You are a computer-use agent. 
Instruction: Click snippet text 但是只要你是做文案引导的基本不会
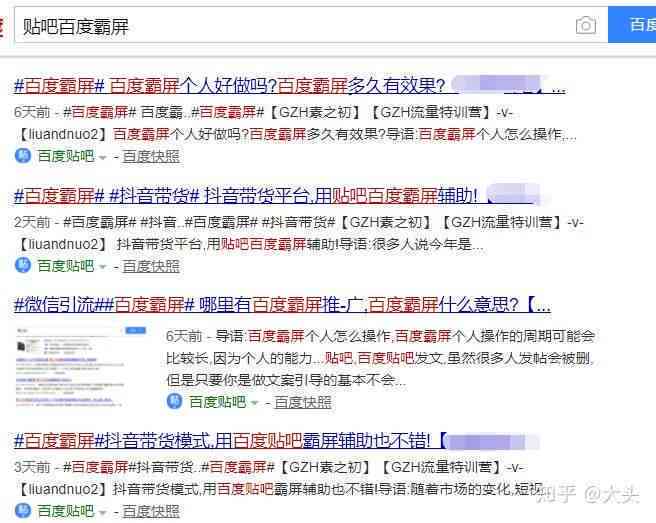[x=280, y=380]
